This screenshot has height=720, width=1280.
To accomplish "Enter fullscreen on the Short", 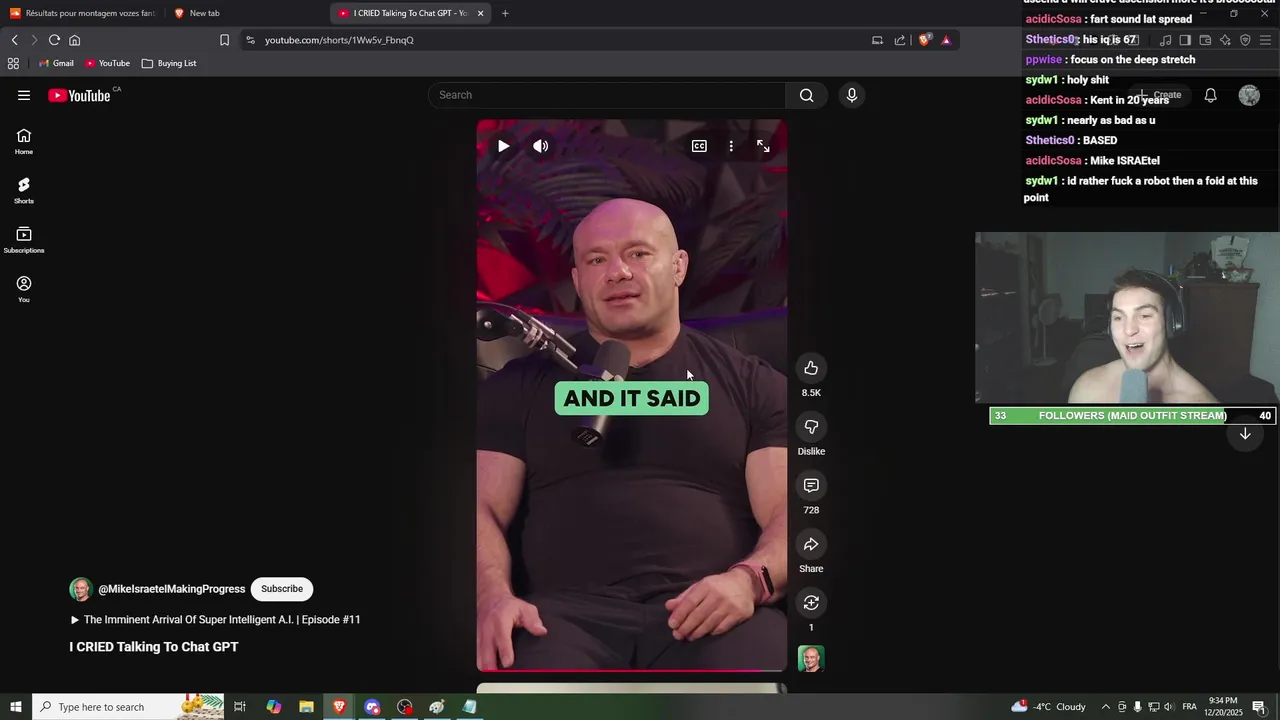I will pyautogui.click(x=763, y=146).
